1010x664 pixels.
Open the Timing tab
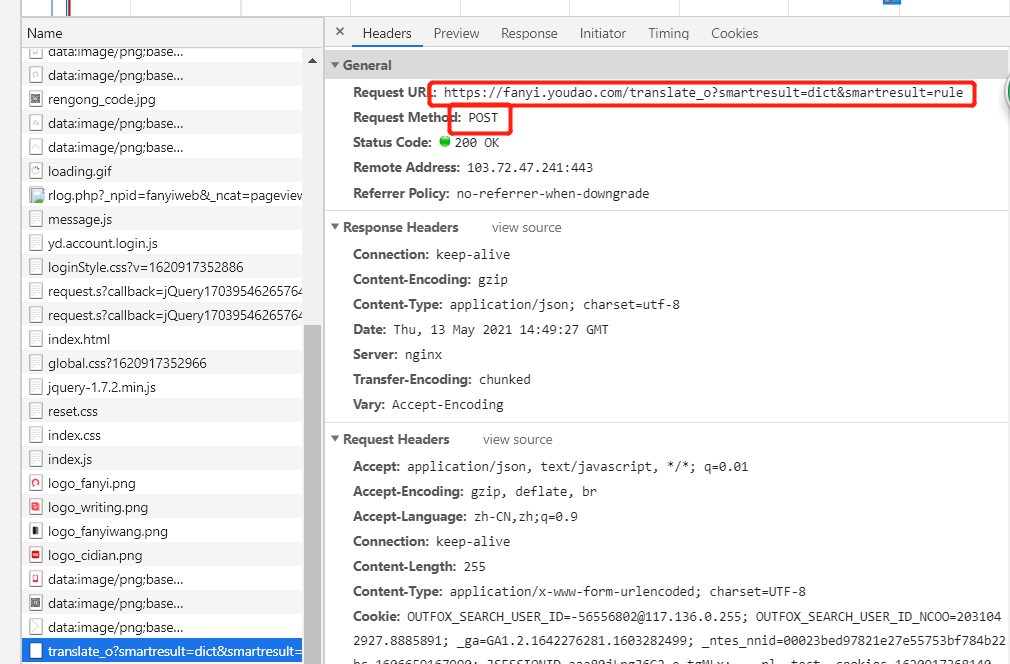(x=668, y=33)
